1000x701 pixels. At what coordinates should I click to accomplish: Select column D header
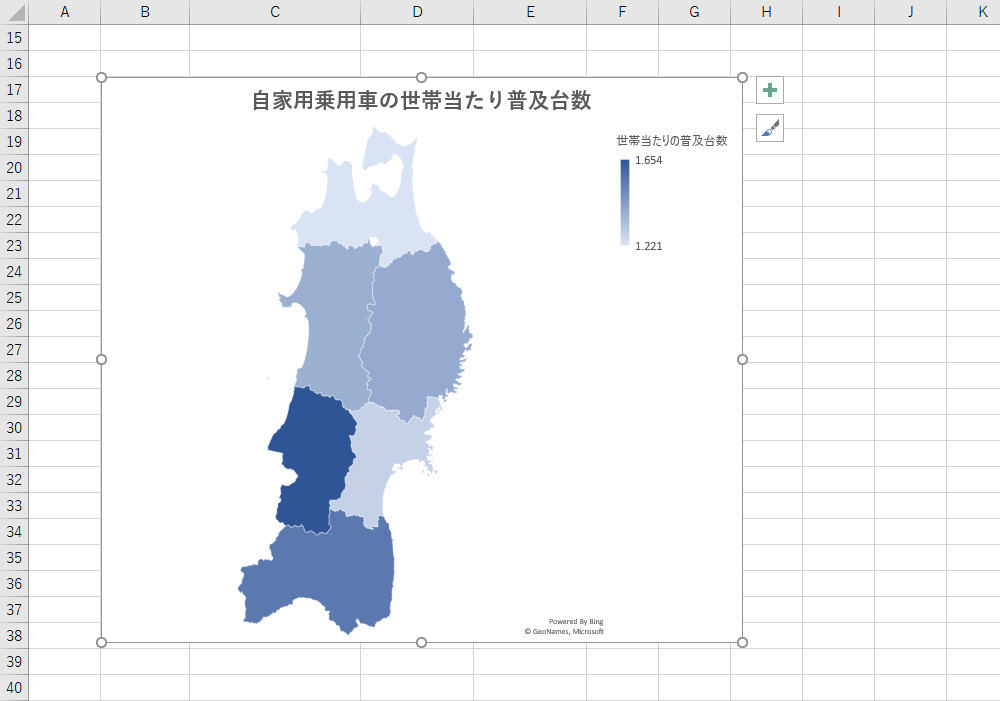point(417,12)
